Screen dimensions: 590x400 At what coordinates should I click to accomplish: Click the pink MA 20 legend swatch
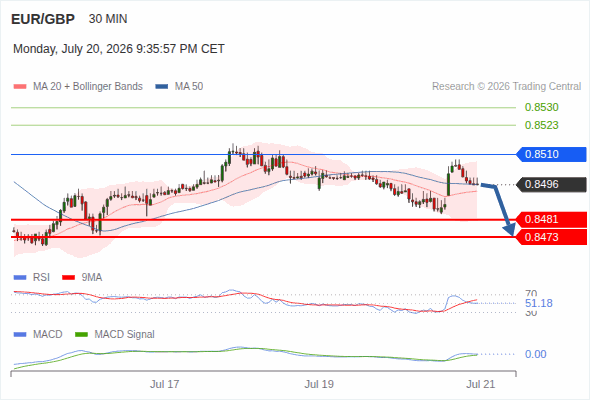20,87
